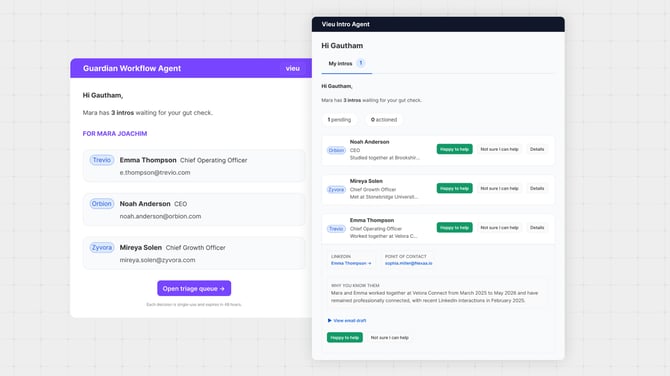Click Noah Anderson name in Intro Agent list
The image size is (670, 376).
point(370,142)
